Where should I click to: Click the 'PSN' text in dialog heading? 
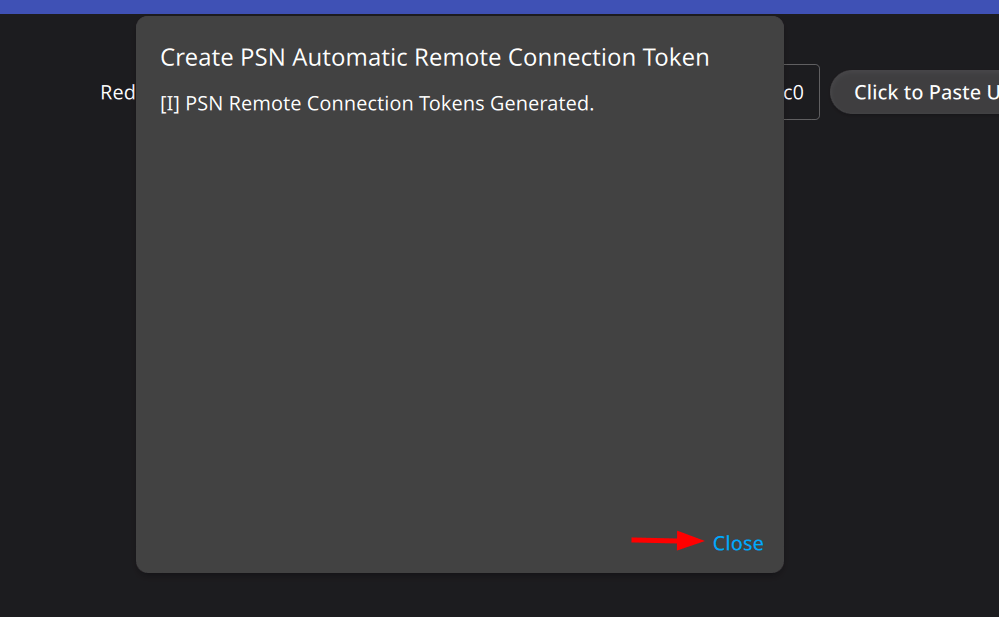tap(262, 57)
